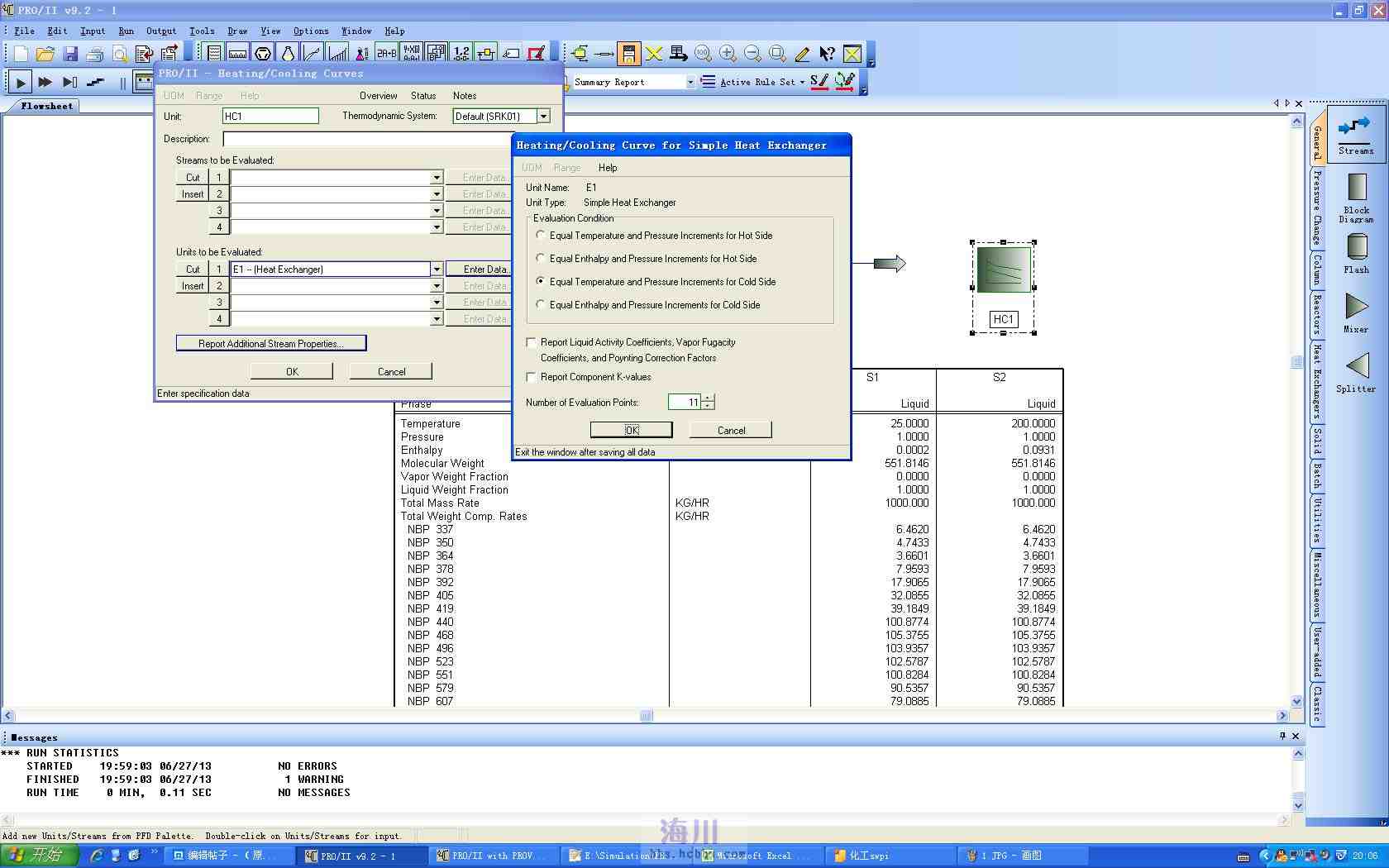
Task: Open the Tools menu
Action: click(x=202, y=31)
